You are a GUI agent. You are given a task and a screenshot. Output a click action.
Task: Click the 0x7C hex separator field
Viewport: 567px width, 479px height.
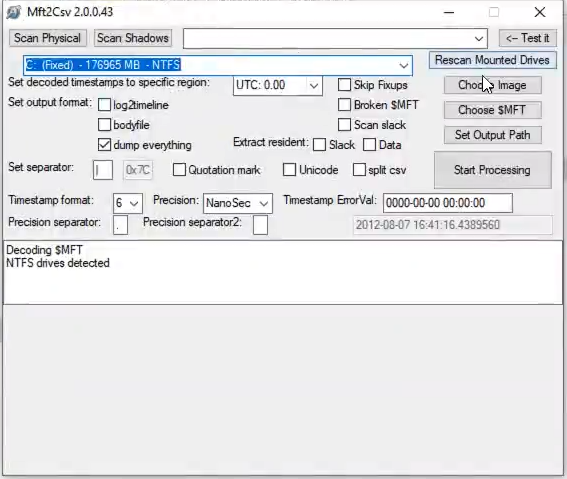click(138, 170)
